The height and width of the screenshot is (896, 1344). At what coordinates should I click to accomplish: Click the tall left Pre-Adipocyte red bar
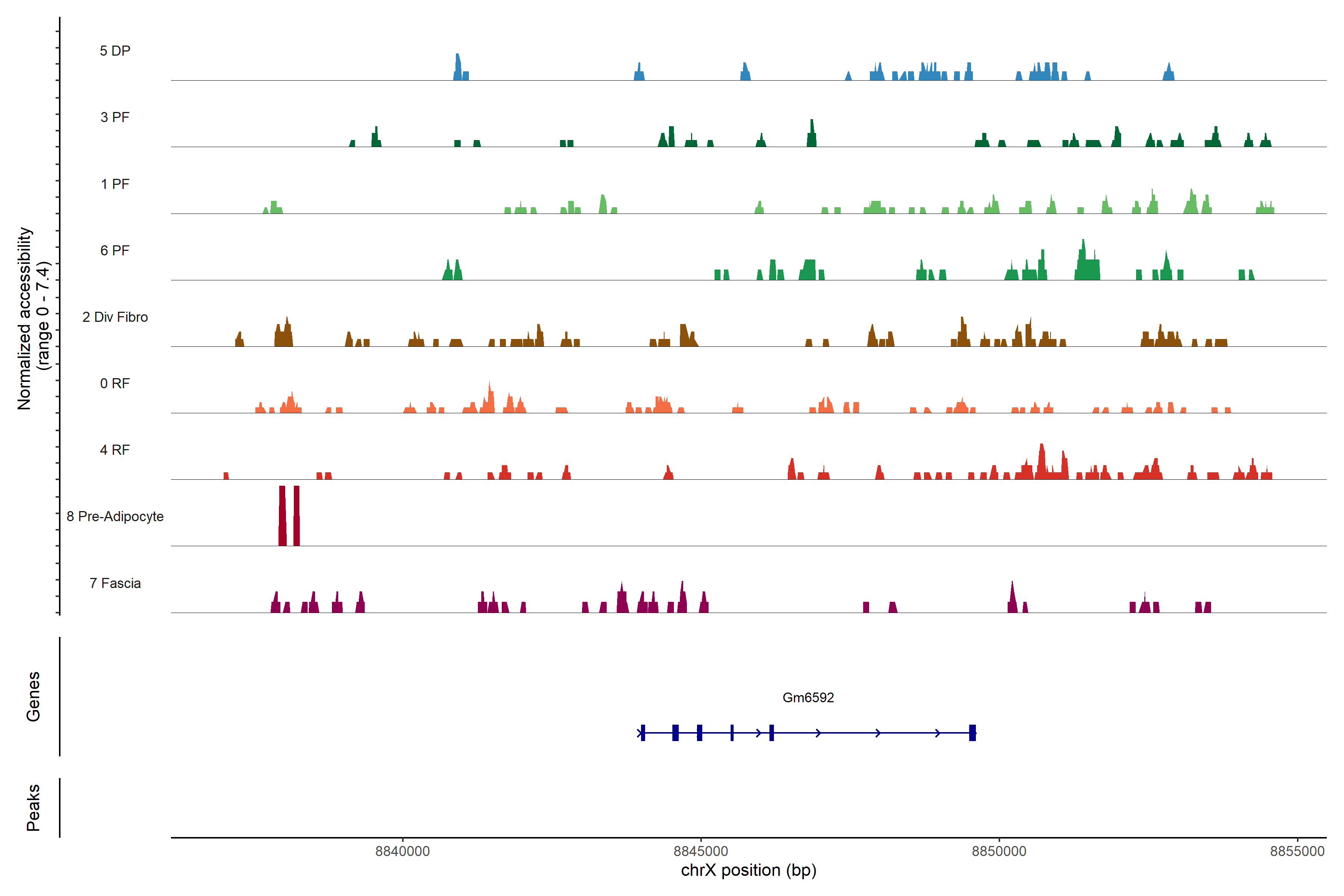(282, 516)
